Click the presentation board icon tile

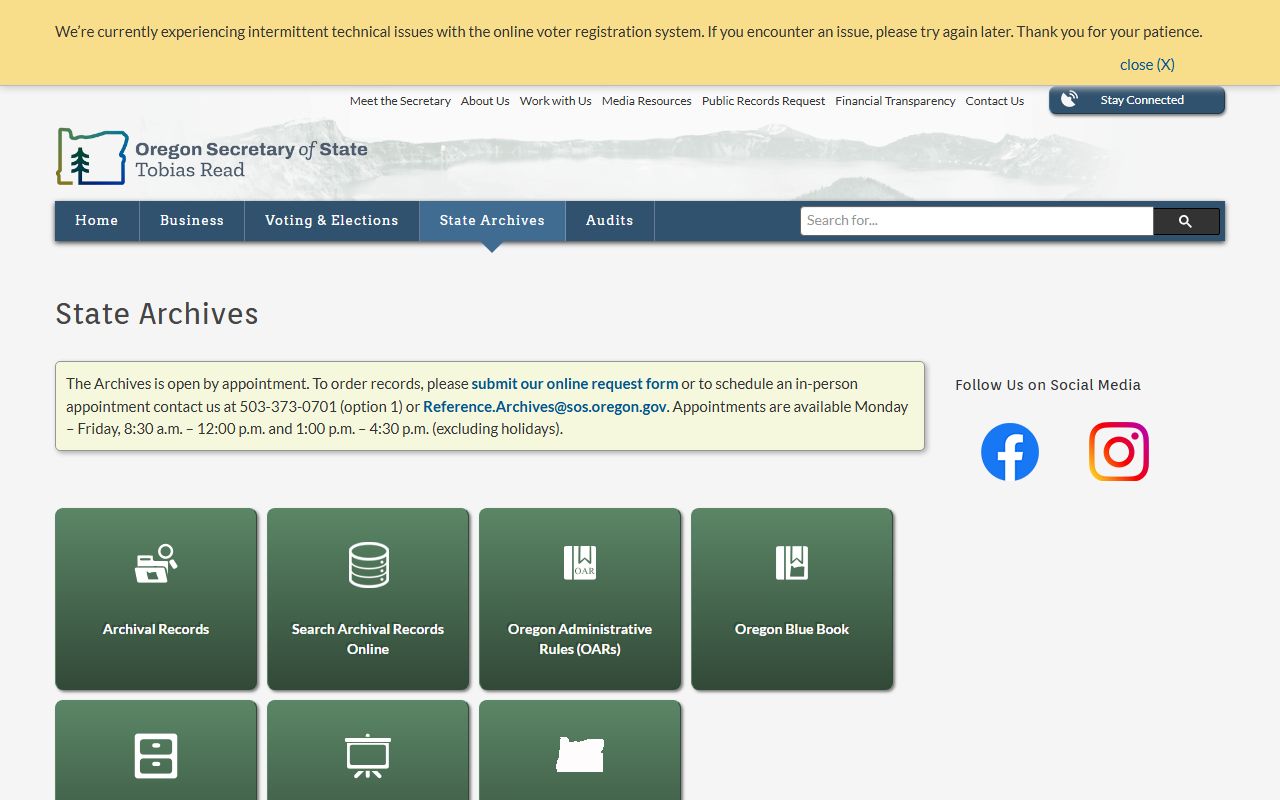pyautogui.click(x=368, y=754)
